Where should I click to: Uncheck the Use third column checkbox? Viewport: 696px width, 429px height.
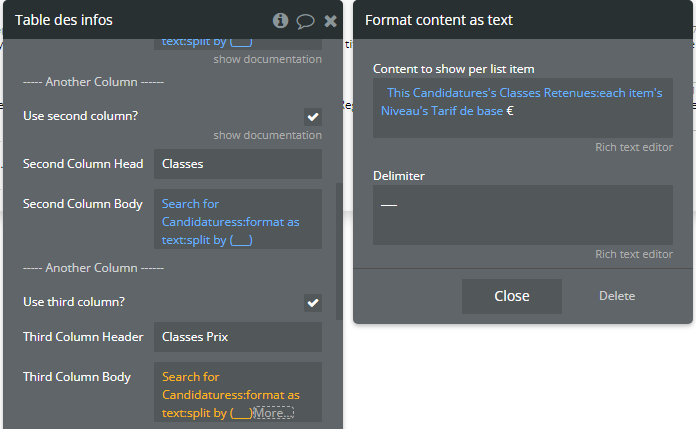pyautogui.click(x=313, y=302)
